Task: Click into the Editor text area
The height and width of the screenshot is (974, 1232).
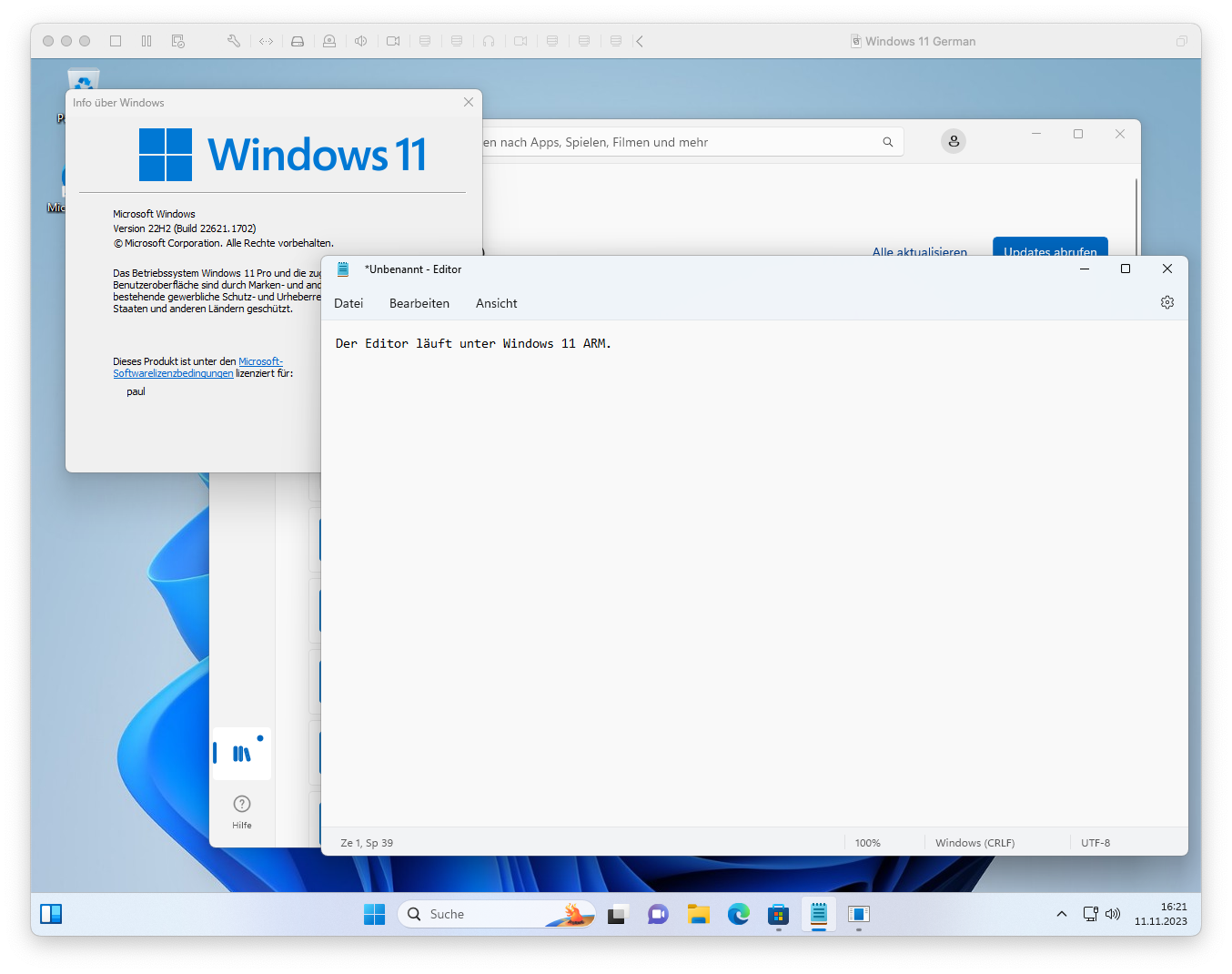Action: pyautogui.click(x=754, y=573)
